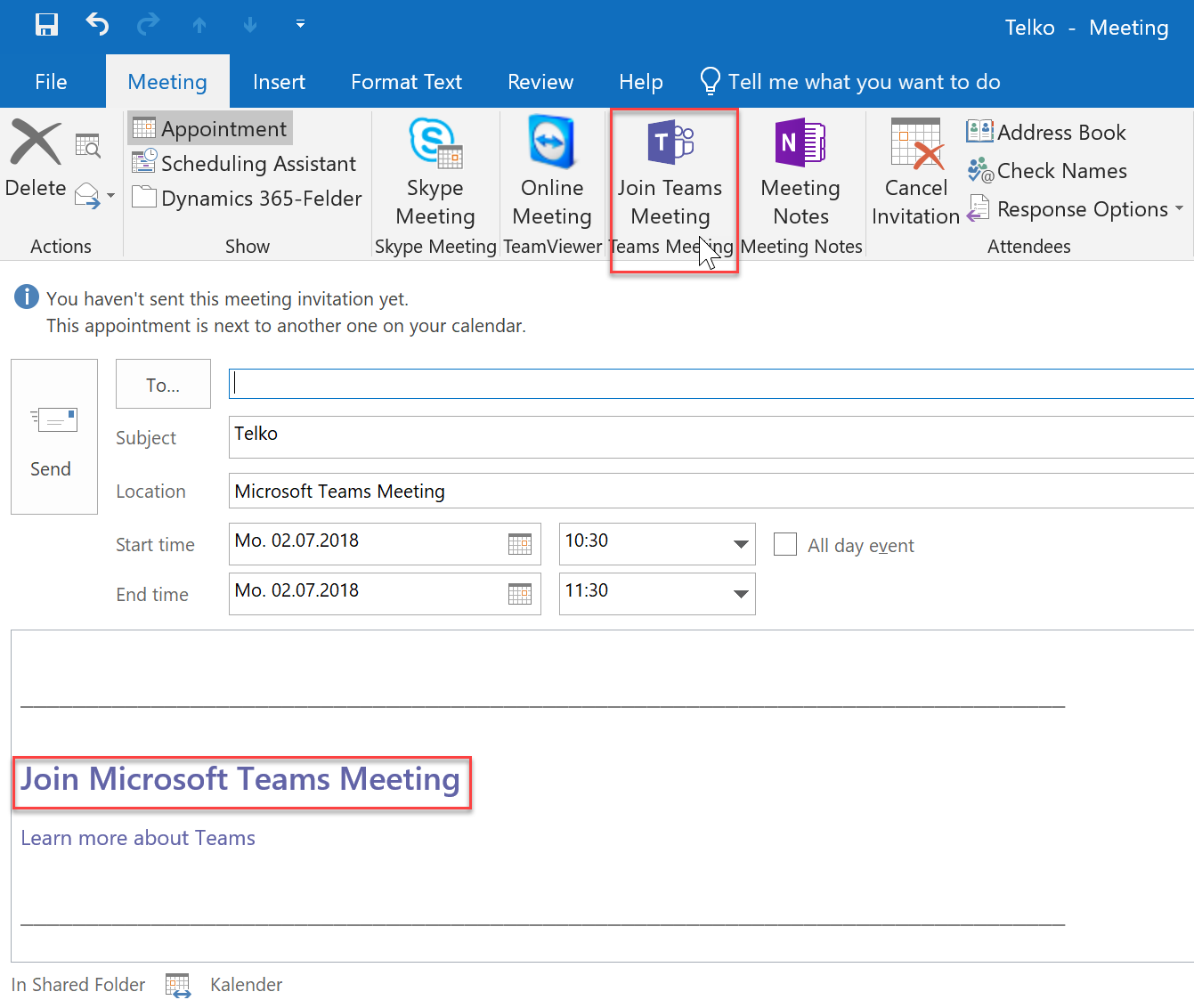Expand the 10:30 start time dropdown

click(740, 544)
